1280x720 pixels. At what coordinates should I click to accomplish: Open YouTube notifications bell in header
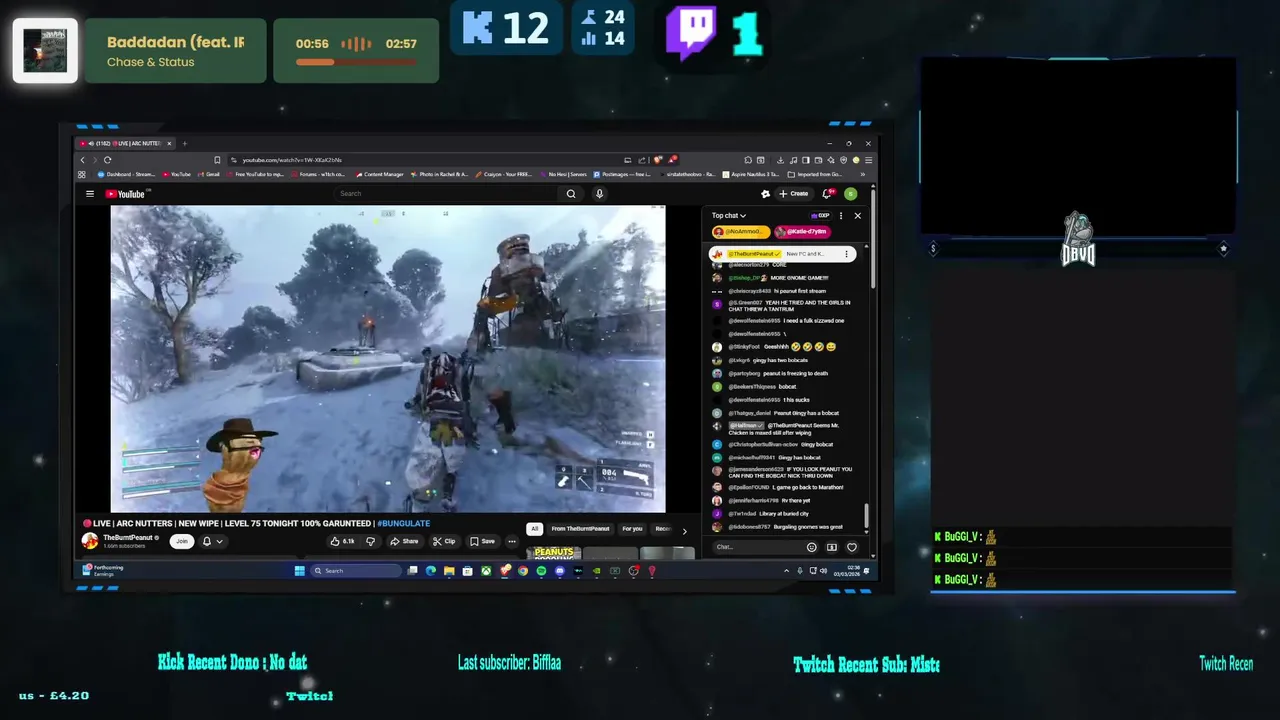coord(827,193)
